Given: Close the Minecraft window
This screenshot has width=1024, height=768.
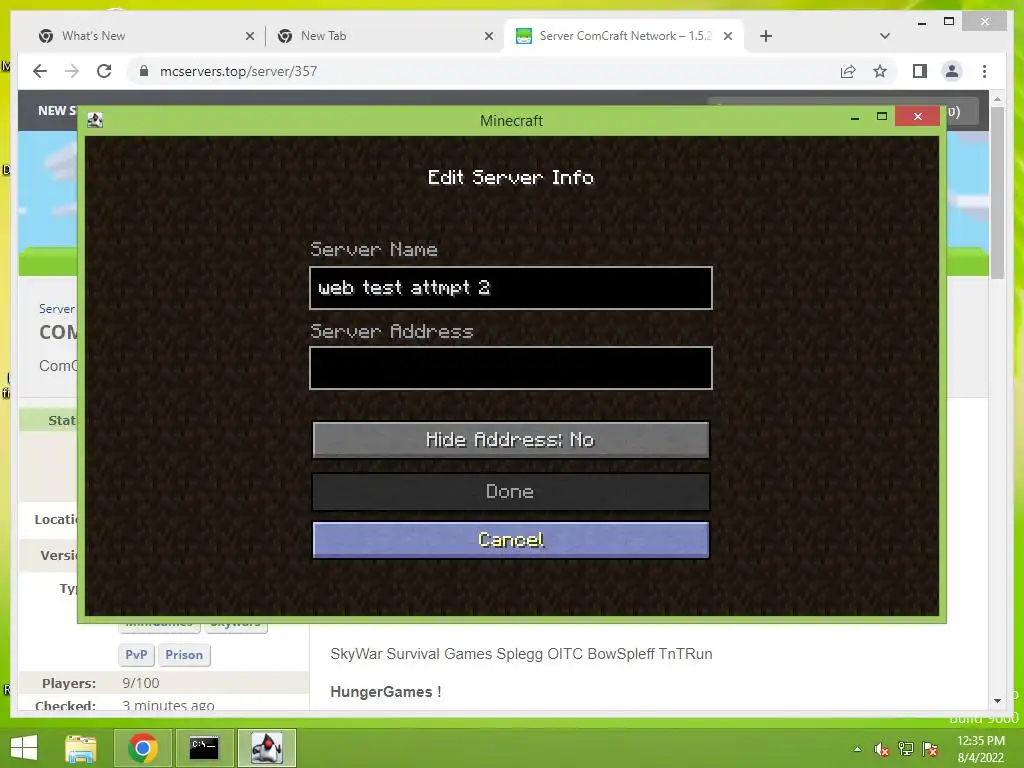Looking at the screenshot, I should tap(918, 116).
